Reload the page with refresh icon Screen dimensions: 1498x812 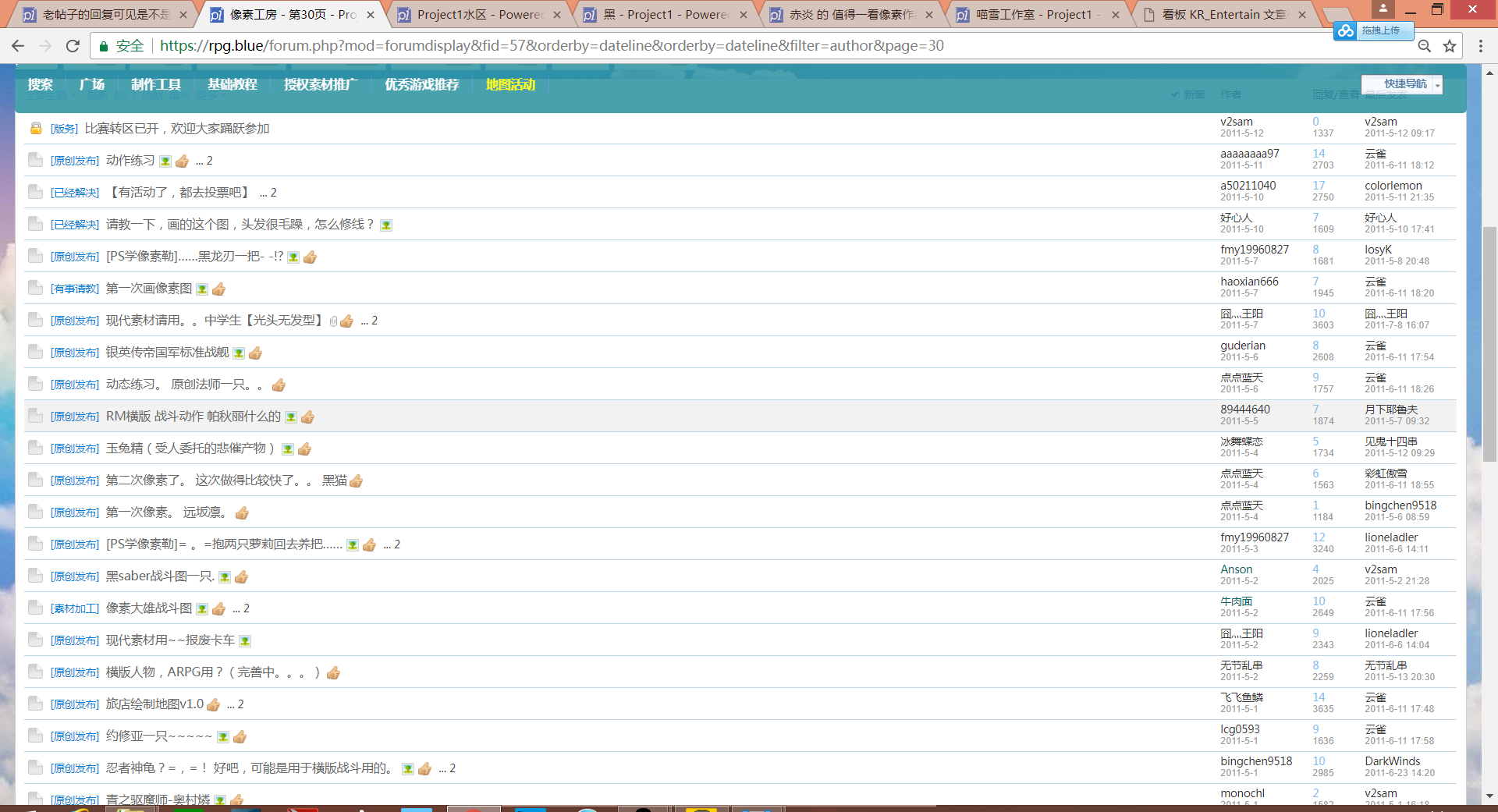[x=73, y=46]
